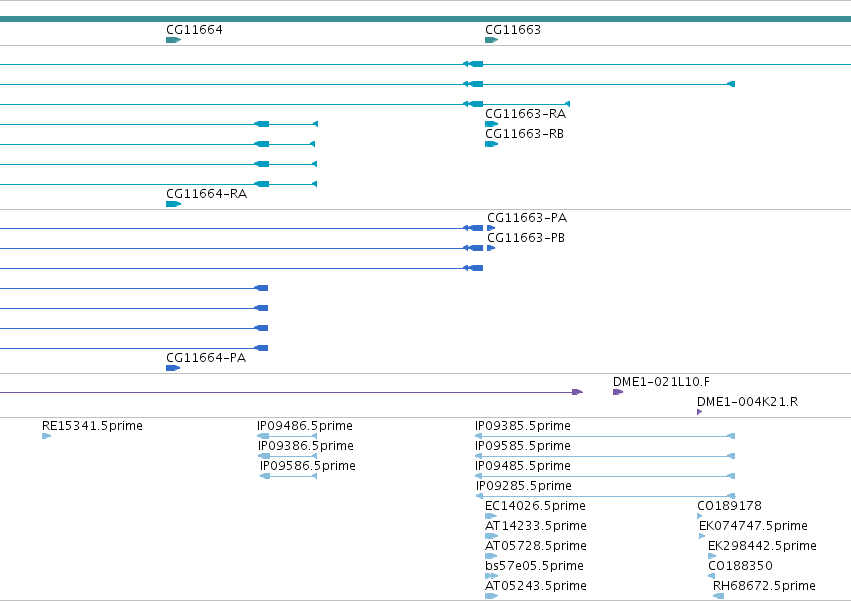This screenshot has width=851, height=601.
Task: Click the CO188350 label
Action: coord(740,566)
